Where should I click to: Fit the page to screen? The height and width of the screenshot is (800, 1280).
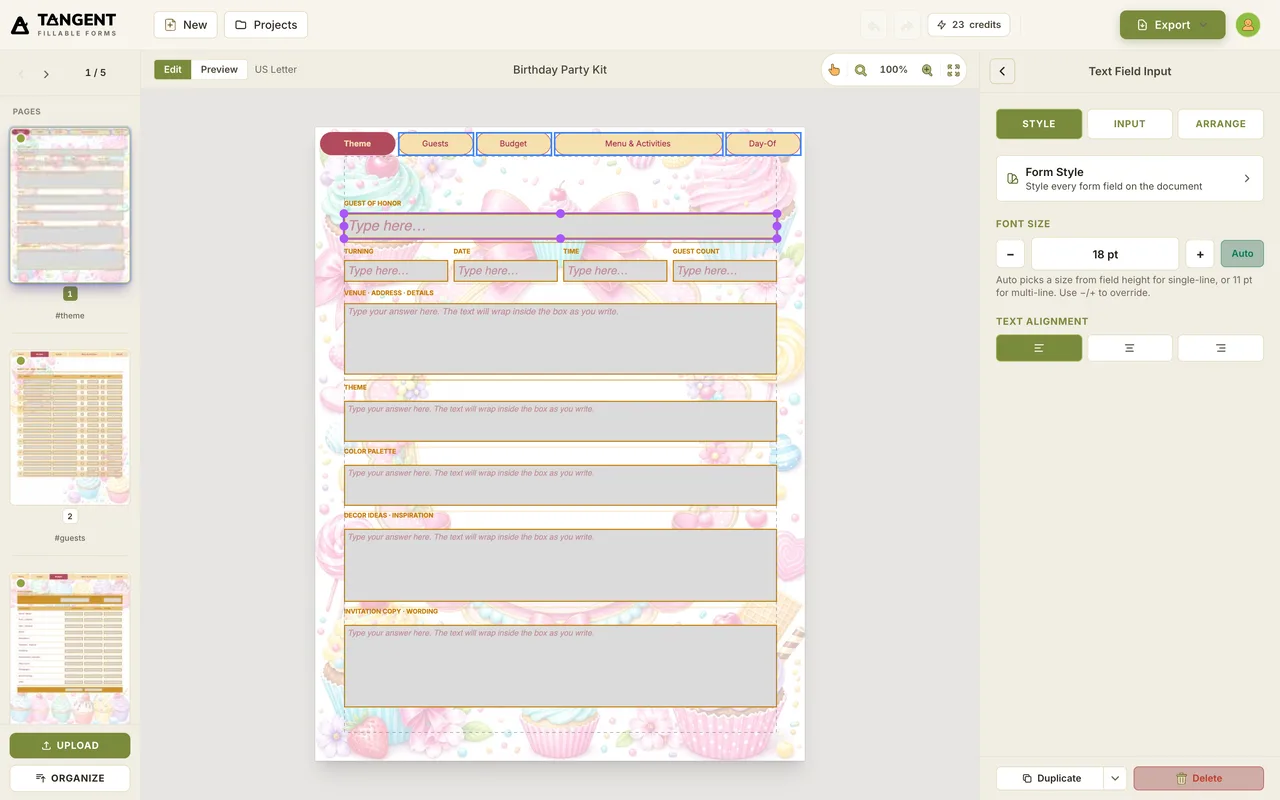coord(953,70)
